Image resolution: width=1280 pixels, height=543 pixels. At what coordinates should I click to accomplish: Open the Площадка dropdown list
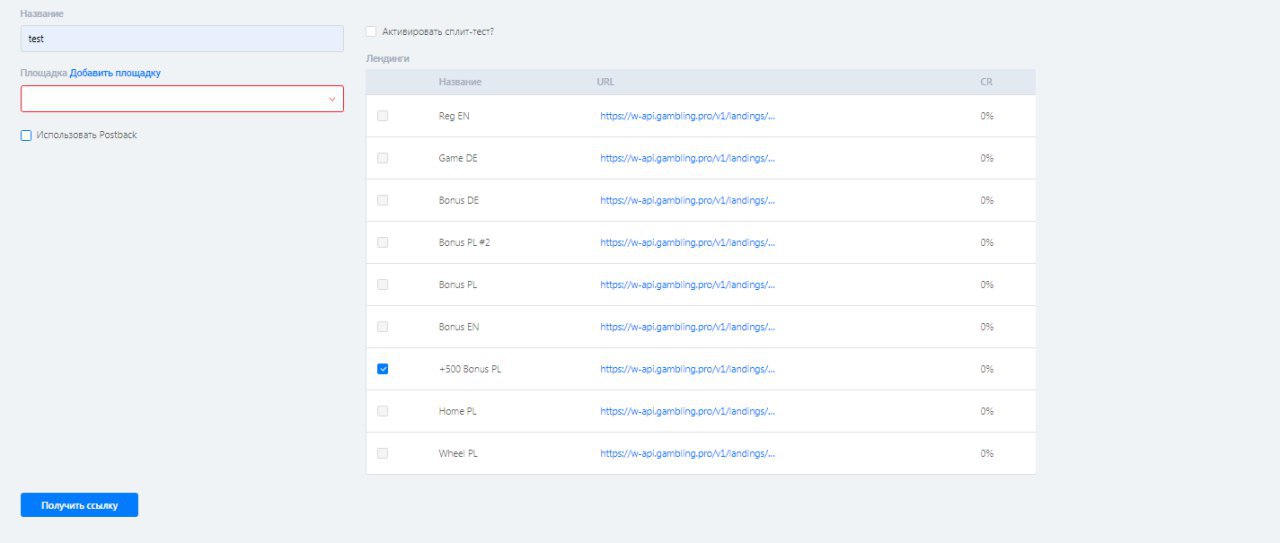click(x=182, y=98)
